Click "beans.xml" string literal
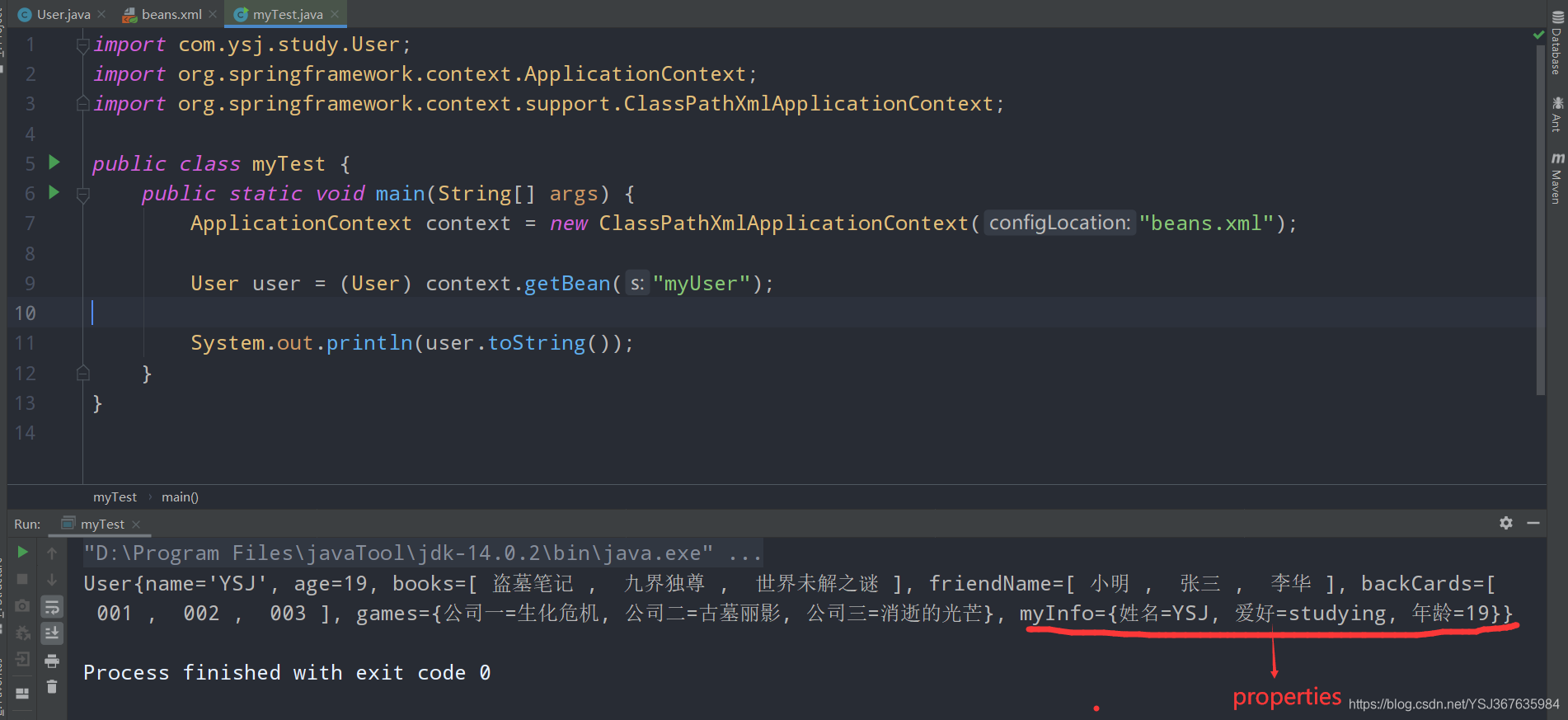 point(1207,223)
